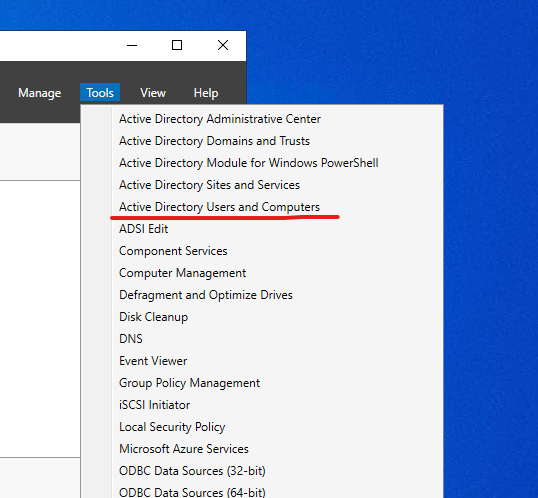538x498 pixels.
Task: Open Component Services
Action: (173, 251)
